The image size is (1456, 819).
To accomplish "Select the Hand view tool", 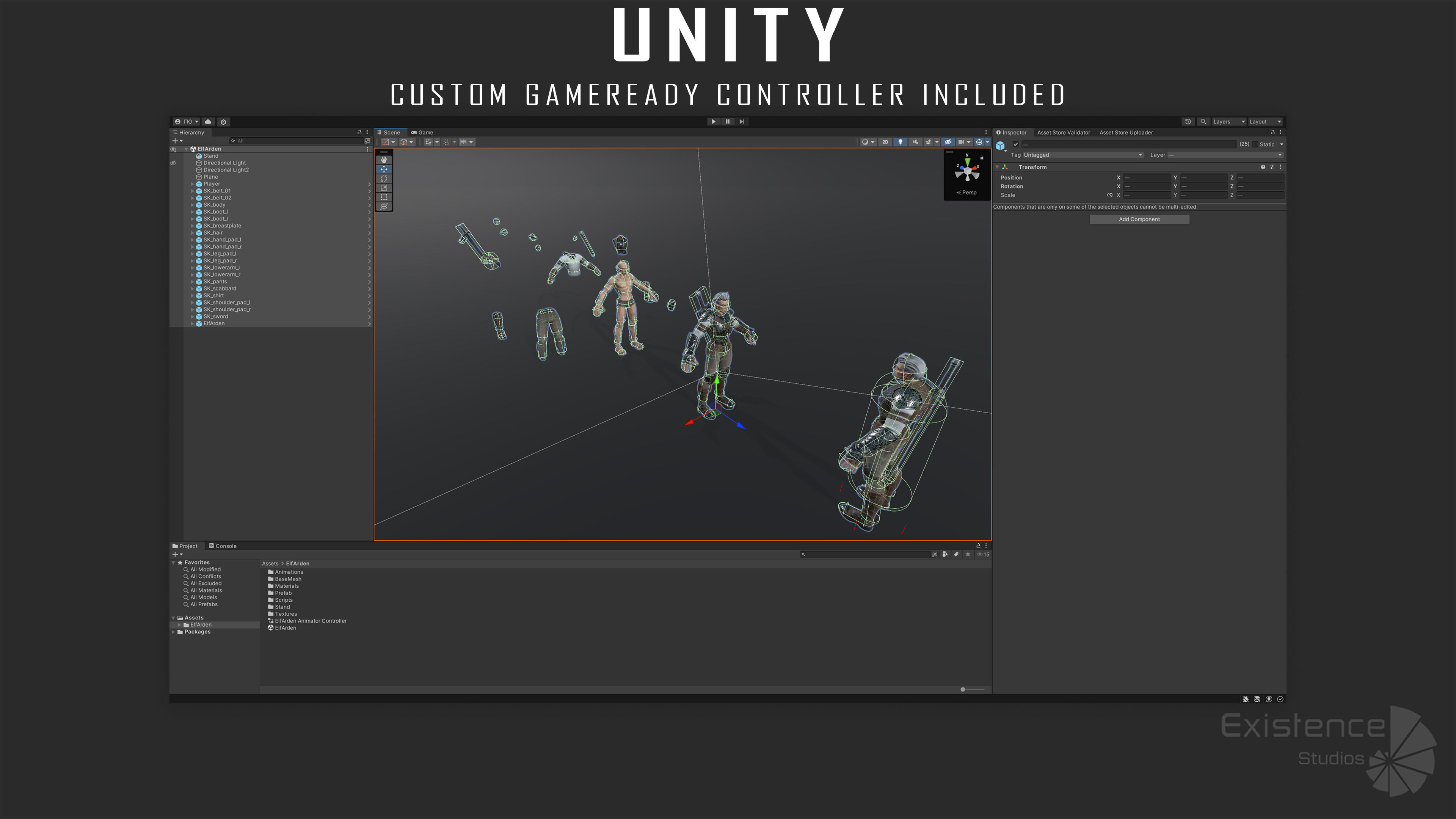I will [x=384, y=160].
